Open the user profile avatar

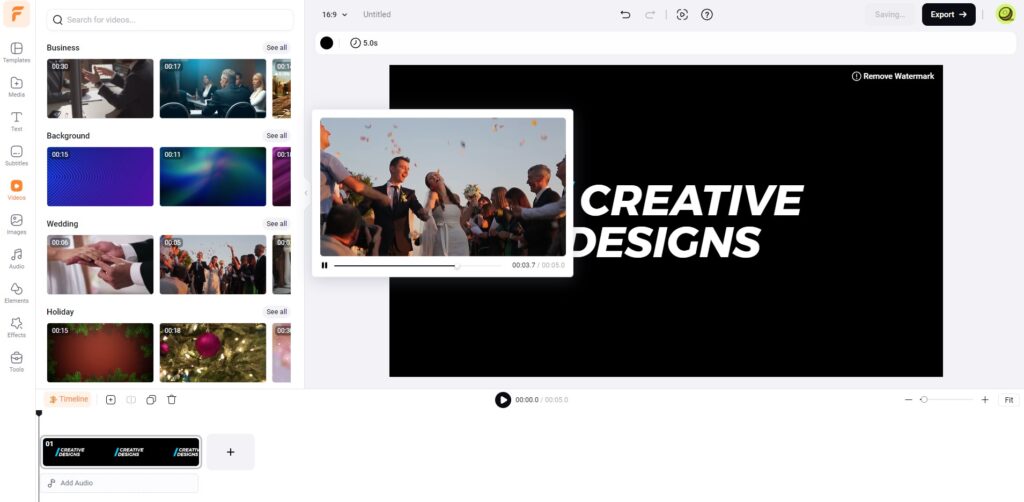click(1005, 14)
